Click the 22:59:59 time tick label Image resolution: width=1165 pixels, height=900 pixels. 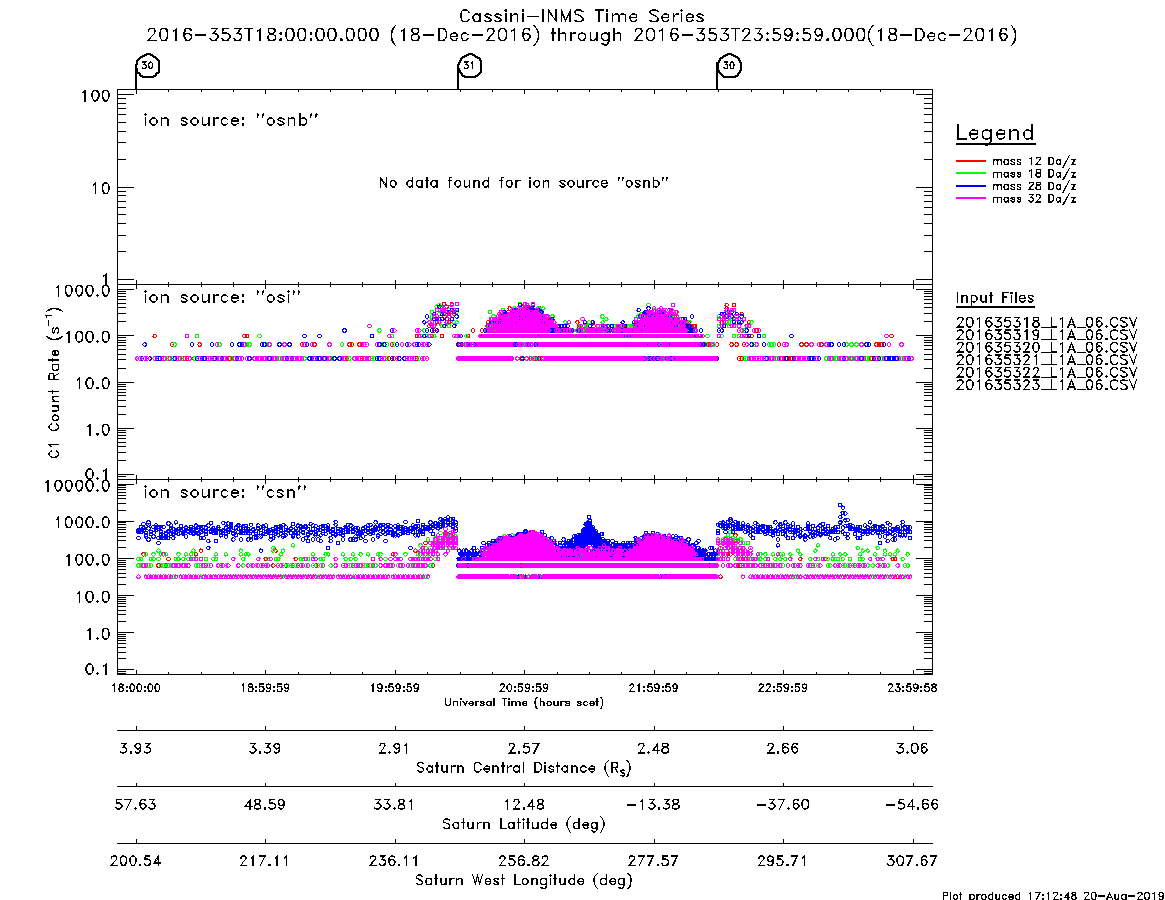point(782,688)
